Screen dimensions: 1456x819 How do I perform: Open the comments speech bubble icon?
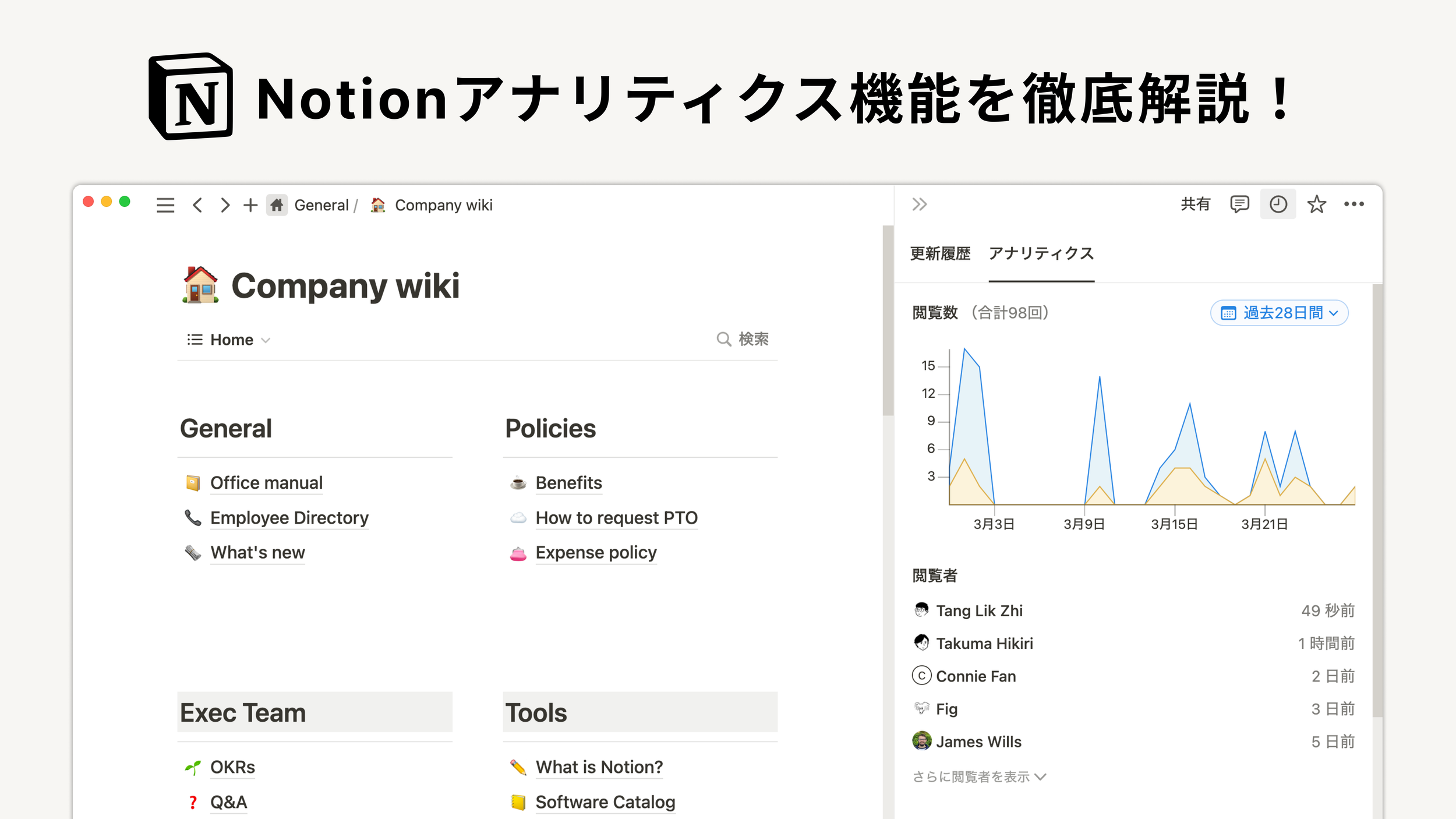pos(1239,204)
